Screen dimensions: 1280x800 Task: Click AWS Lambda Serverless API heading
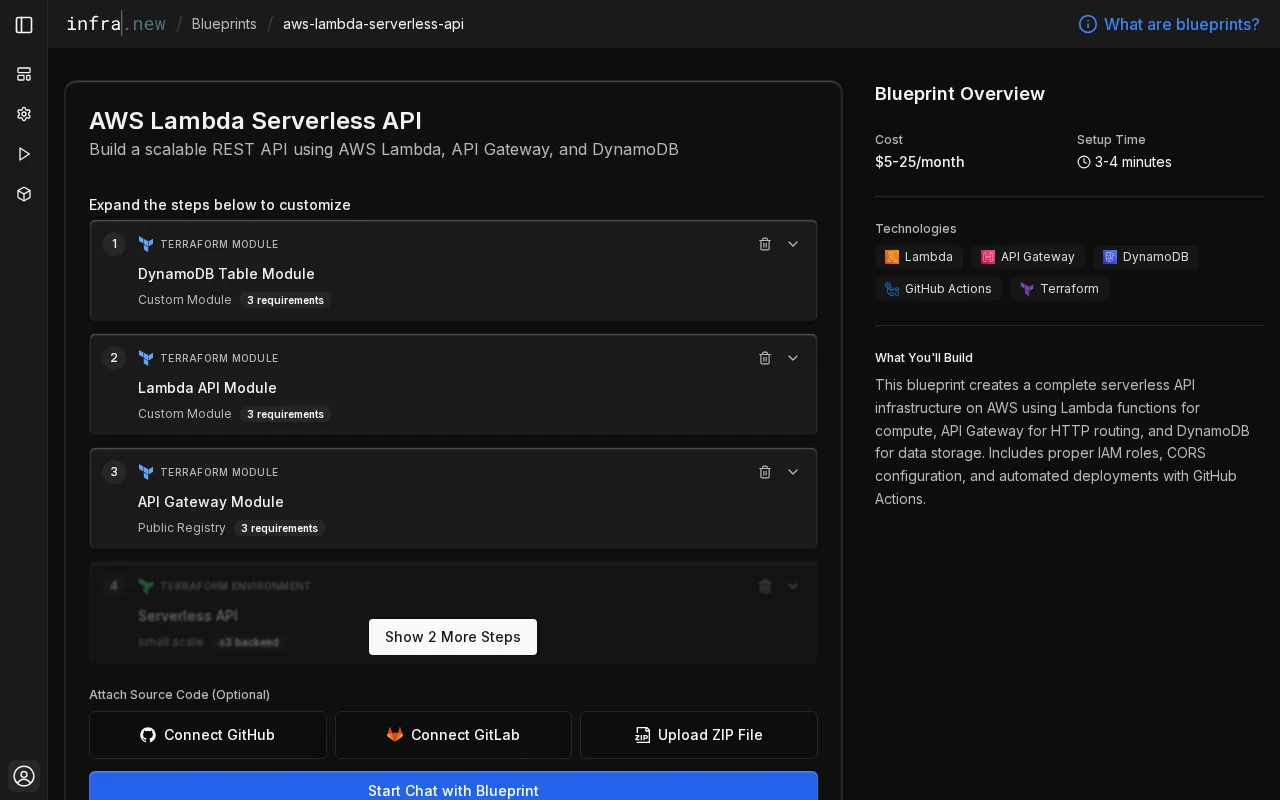coord(255,121)
